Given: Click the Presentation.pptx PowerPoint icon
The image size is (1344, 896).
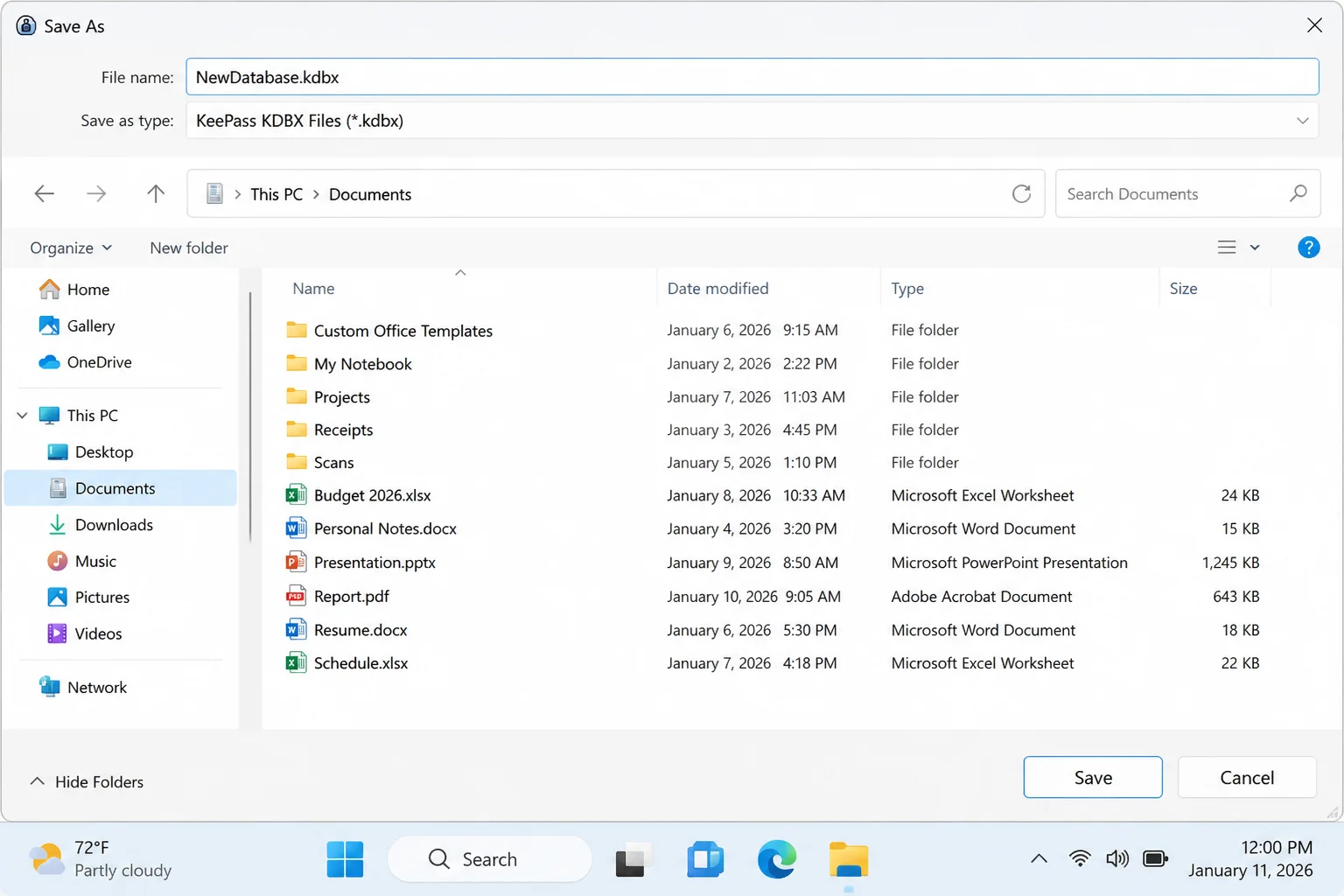Looking at the screenshot, I should 296,562.
